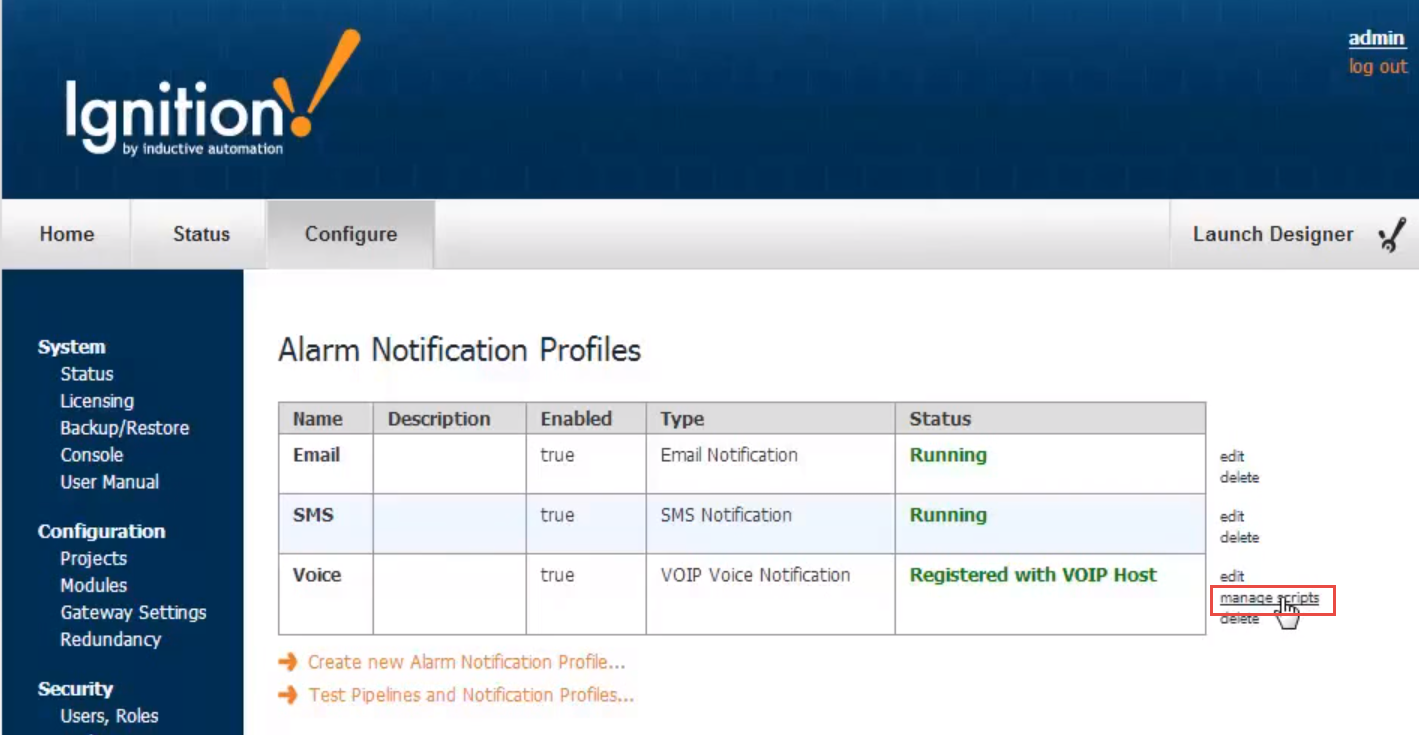Select the Configure tab
Viewport: 1419px width, 735px height.
point(350,235)
